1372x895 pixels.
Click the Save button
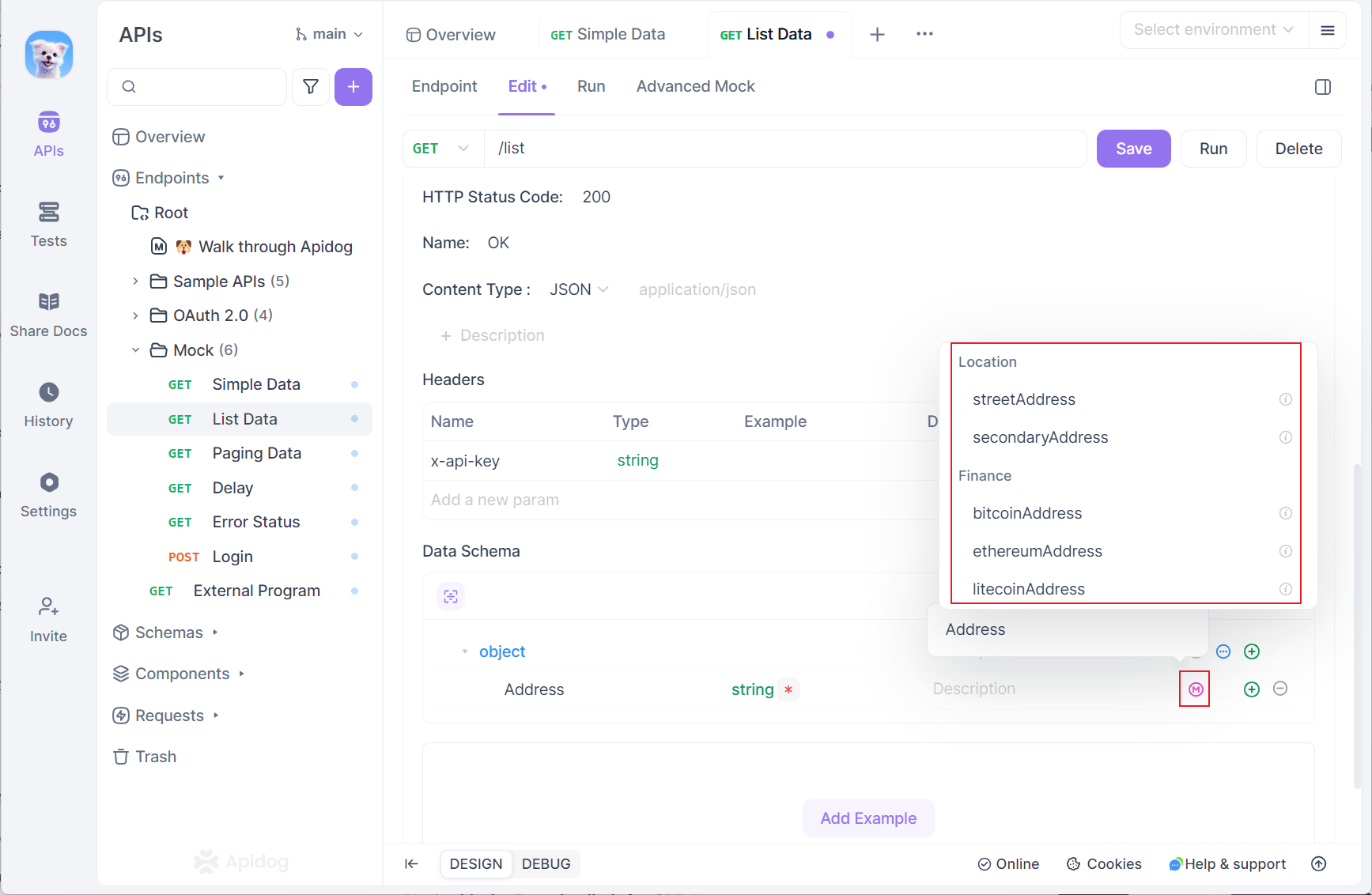pyautogui.click(x=1133, y=149)
